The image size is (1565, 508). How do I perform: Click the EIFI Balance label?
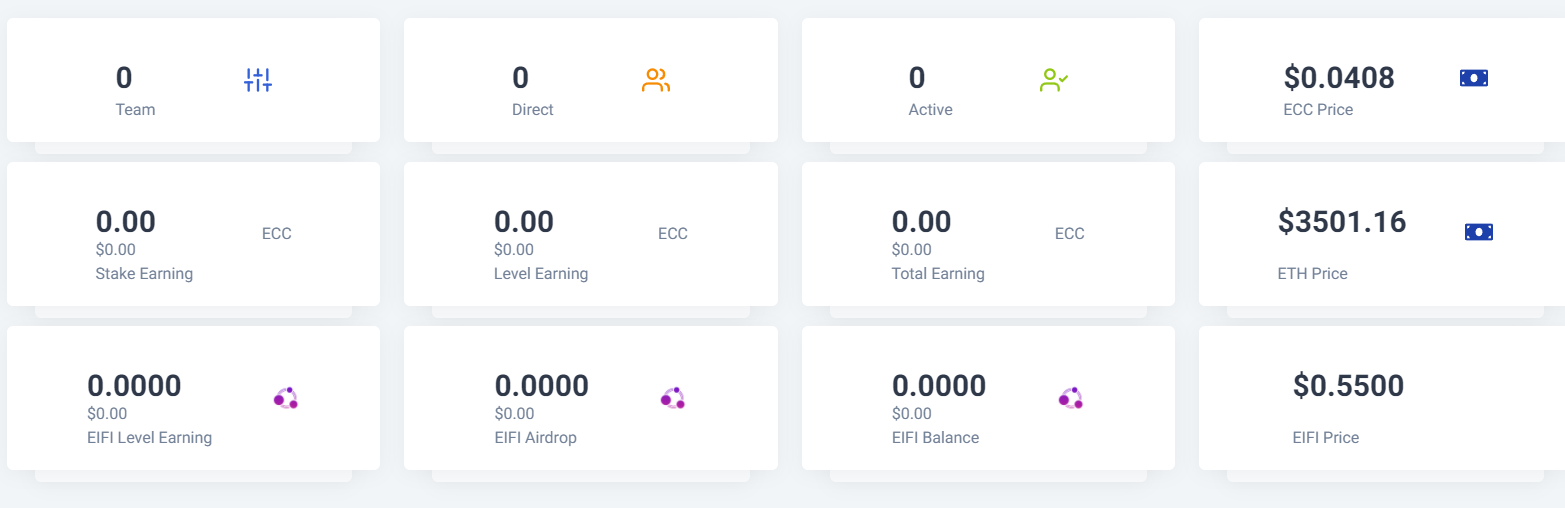[935, 438]
